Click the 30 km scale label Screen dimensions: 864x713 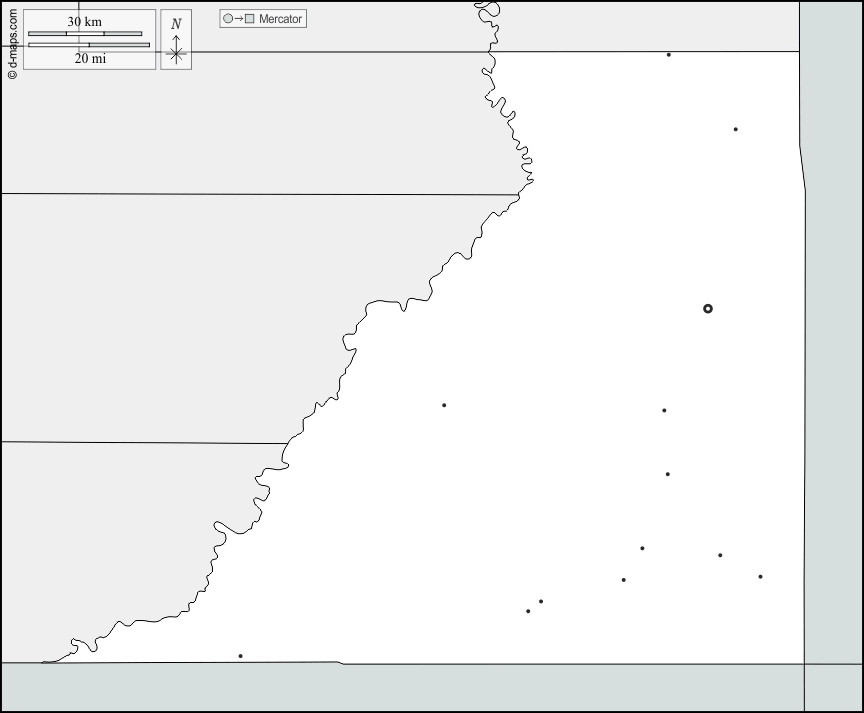[x=85, y=22]
